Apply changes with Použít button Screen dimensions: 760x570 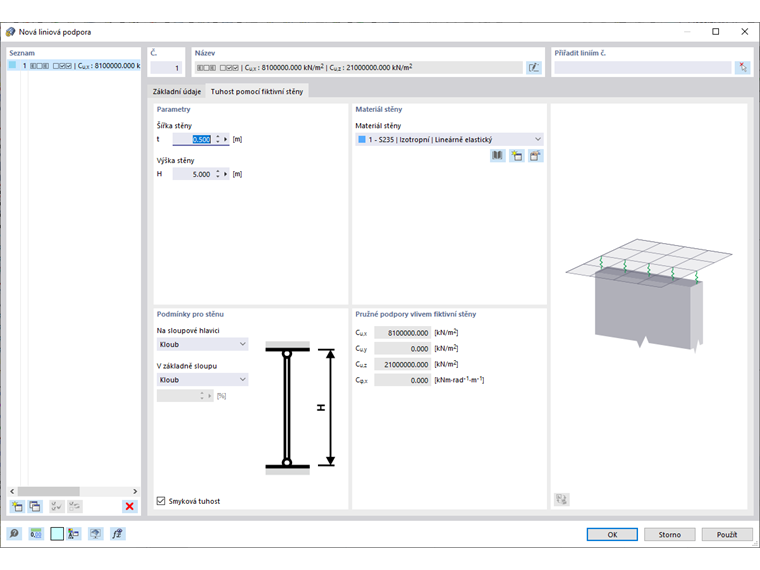click(x=727, y=534)
